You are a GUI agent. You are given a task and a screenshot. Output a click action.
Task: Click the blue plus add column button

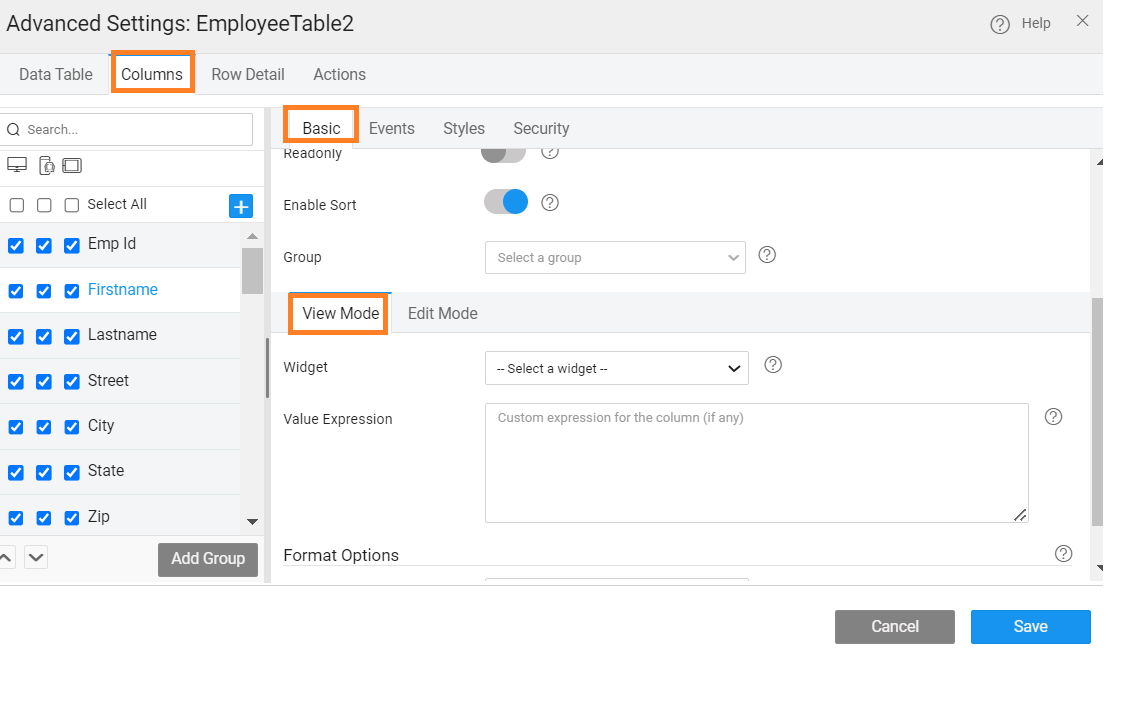[x=241, y=206]
